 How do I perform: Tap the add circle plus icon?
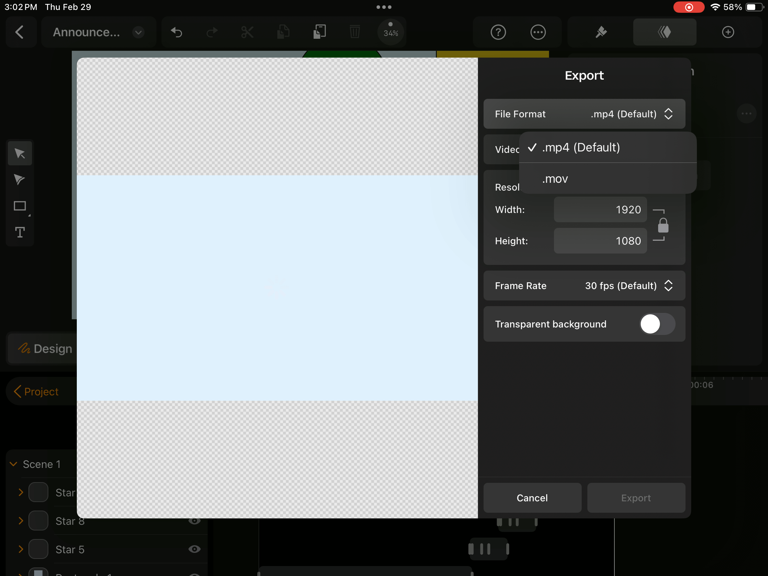(728, 32)
